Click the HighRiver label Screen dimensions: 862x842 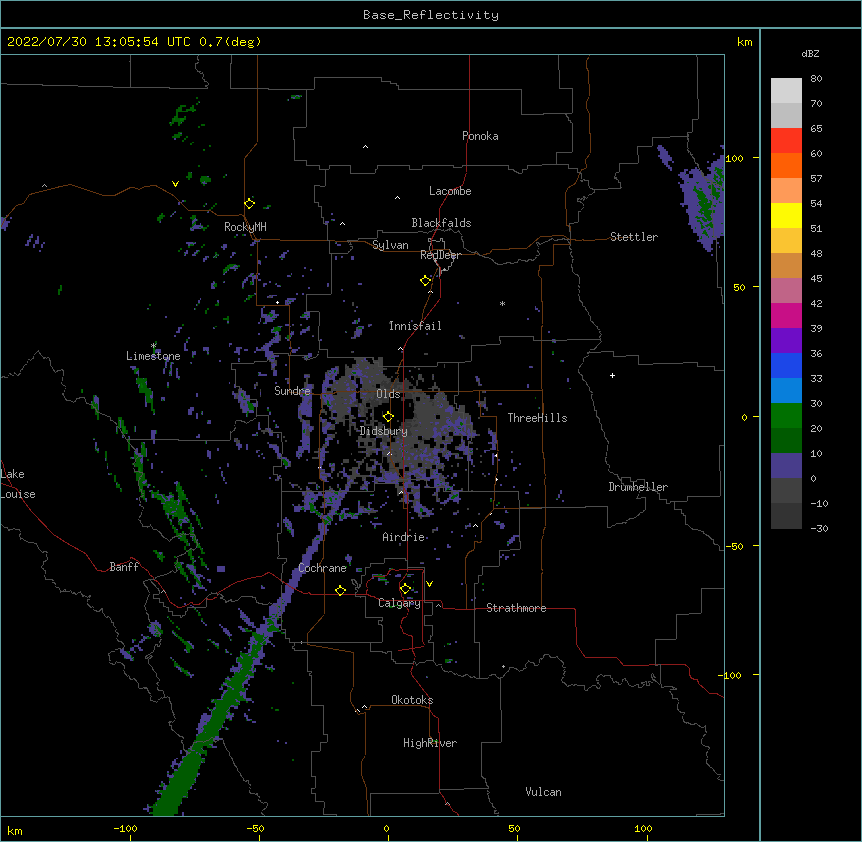[430, 743]
